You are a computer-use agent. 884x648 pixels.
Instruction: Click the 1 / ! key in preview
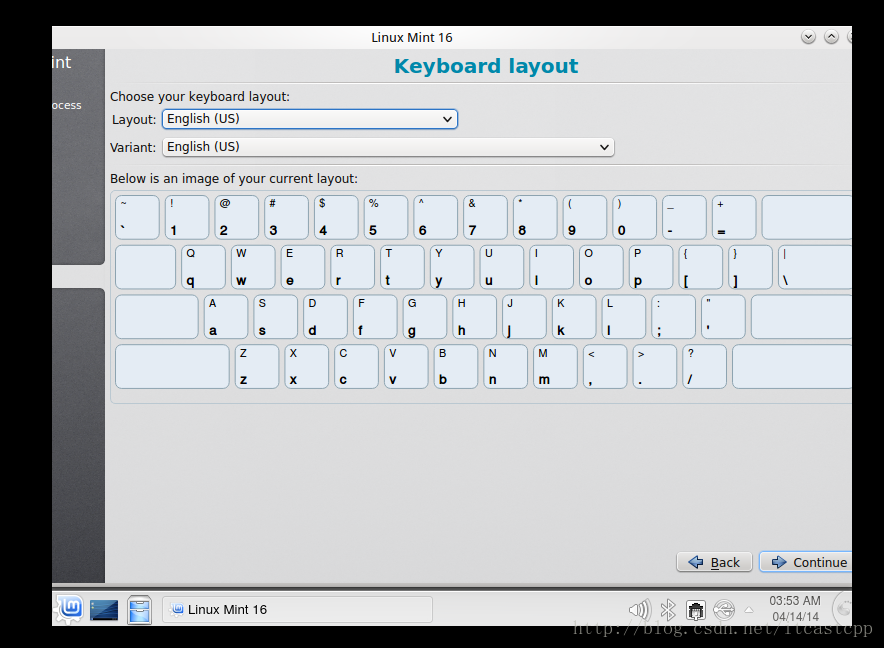[187, 217]
